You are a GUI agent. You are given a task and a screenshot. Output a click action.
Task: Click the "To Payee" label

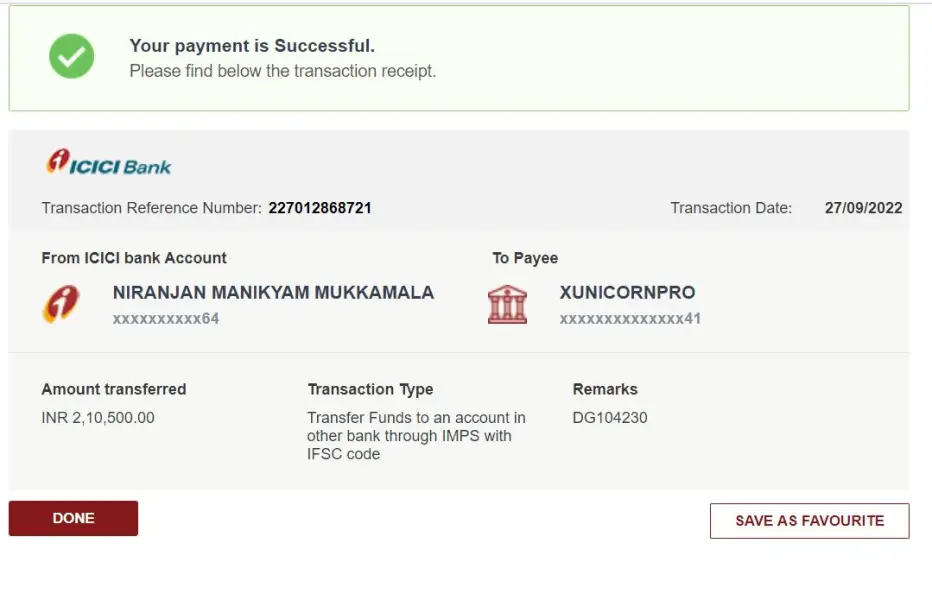coord(525,258)
